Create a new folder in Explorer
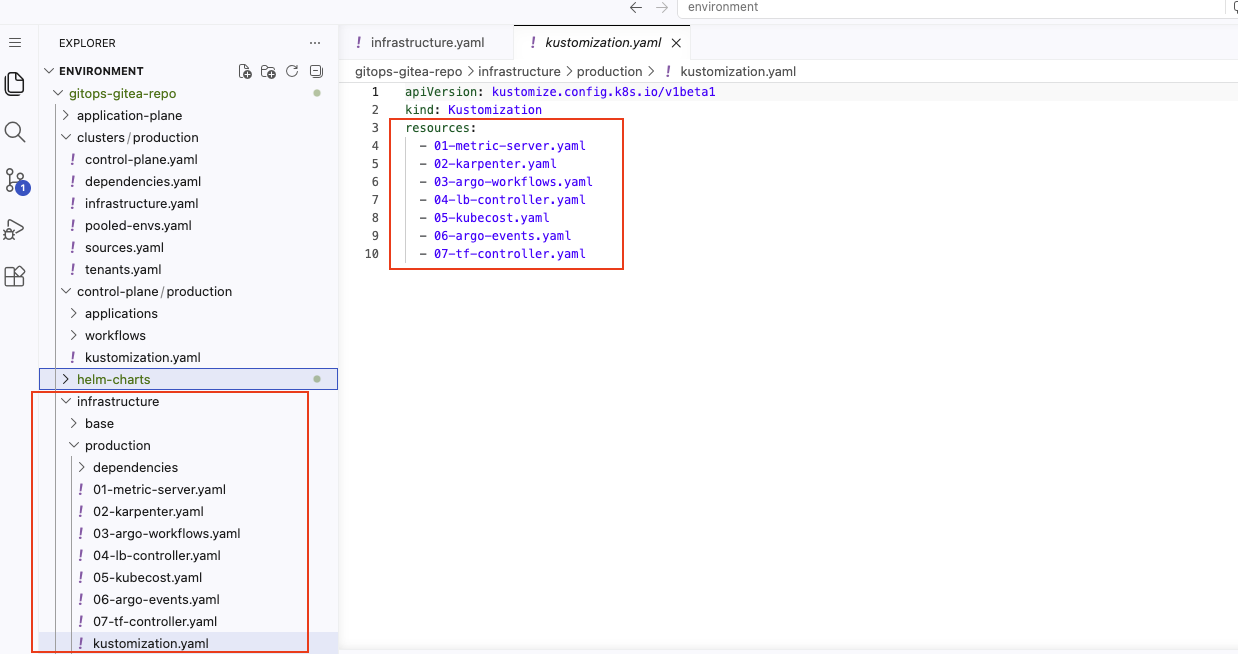This screenshot has width=1238, height=654. pos(268,71)
